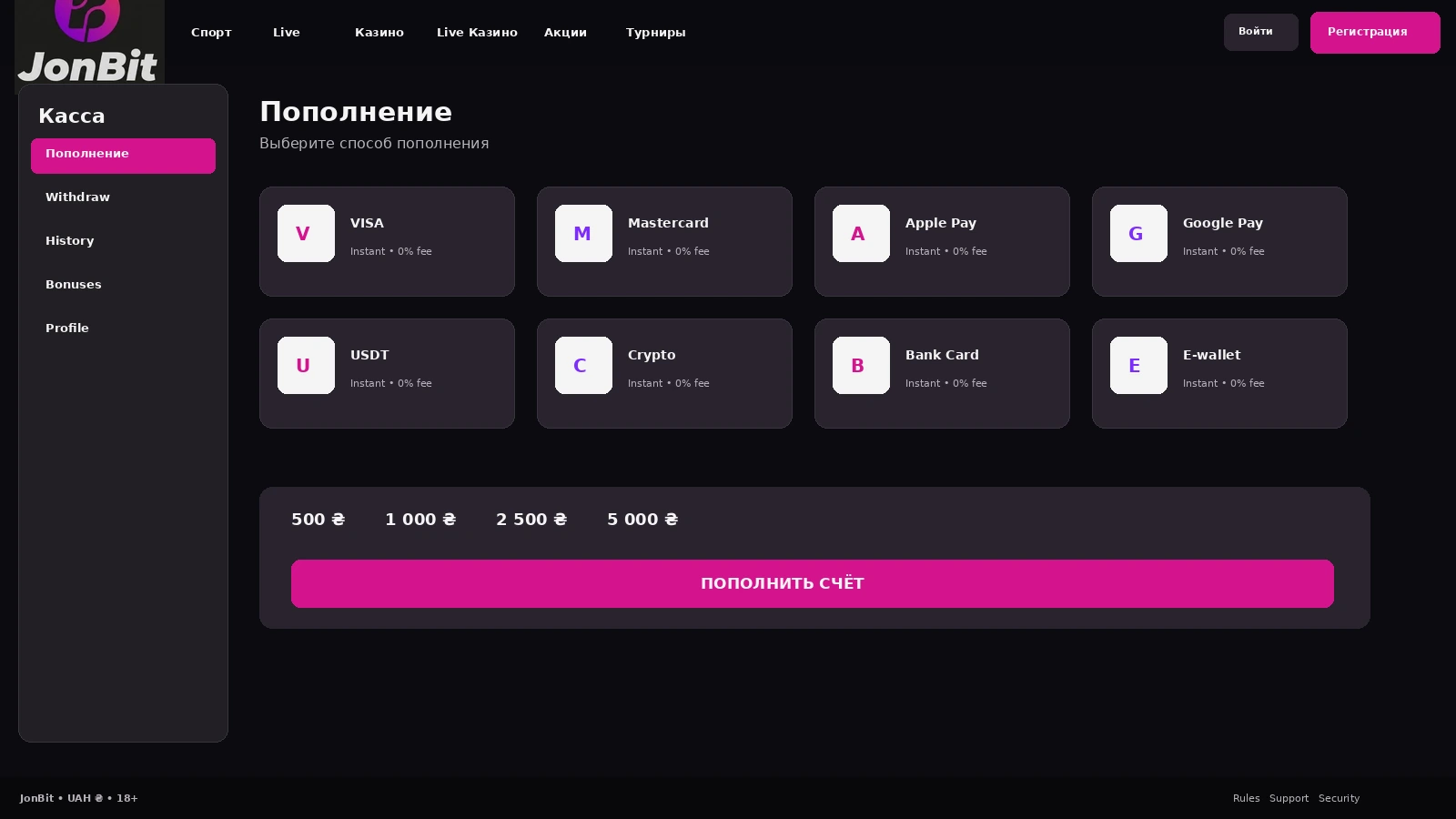Screen dimensions: 1456x819
Task: Click the 'JonBit • UAH ₴ • 18+' footer text
Action: 79,799
